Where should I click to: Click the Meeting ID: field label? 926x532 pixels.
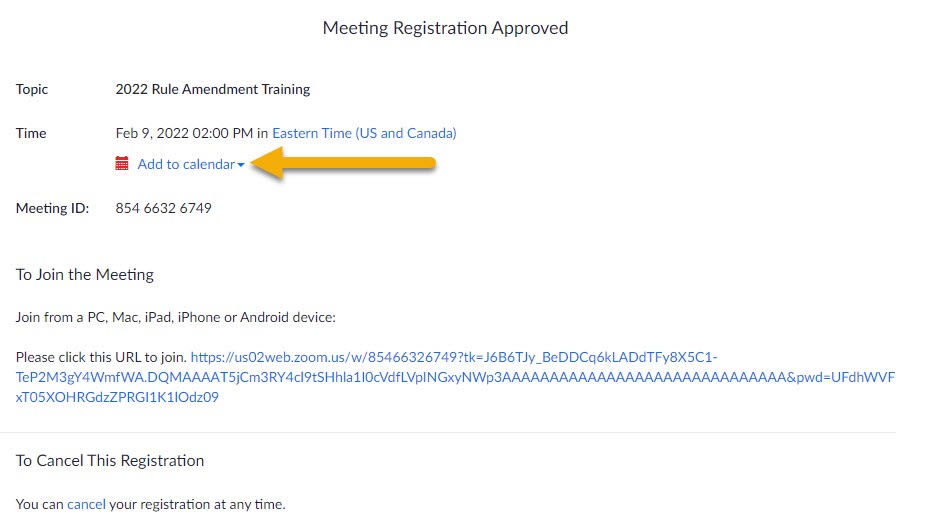[x=52, y=208]
